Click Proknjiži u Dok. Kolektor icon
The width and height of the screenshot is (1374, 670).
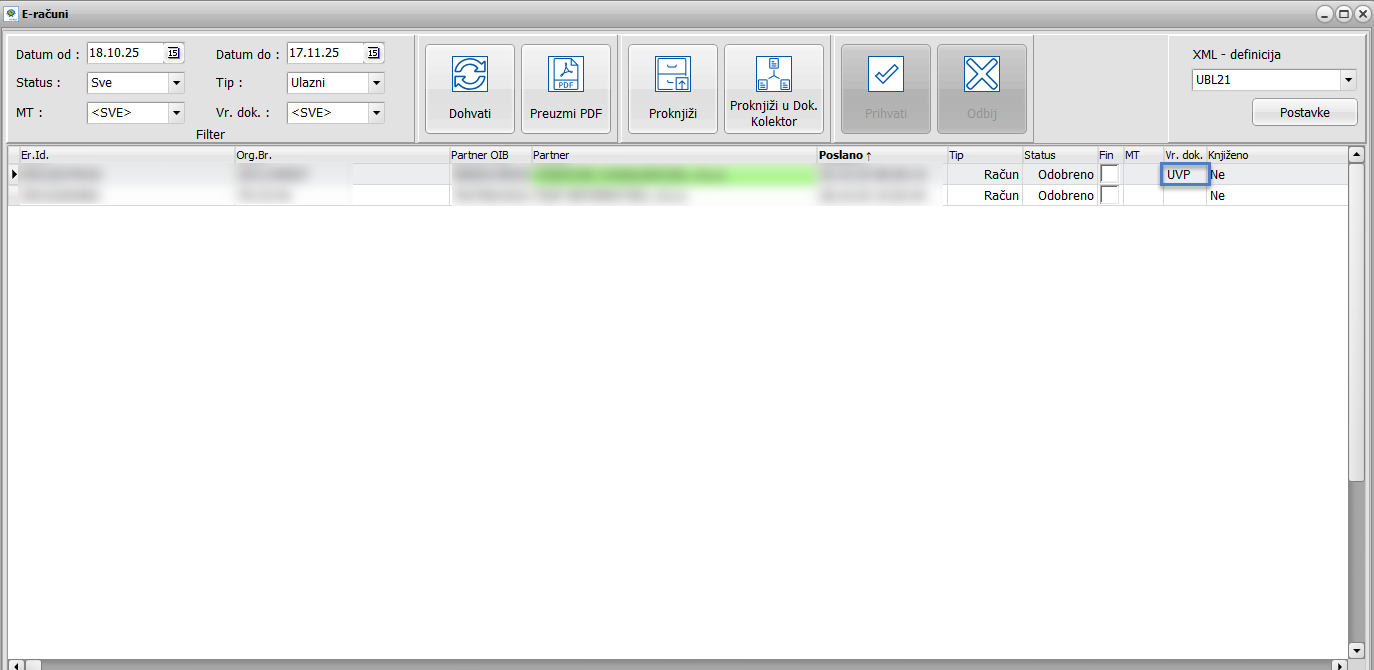(x=773, y=74)
